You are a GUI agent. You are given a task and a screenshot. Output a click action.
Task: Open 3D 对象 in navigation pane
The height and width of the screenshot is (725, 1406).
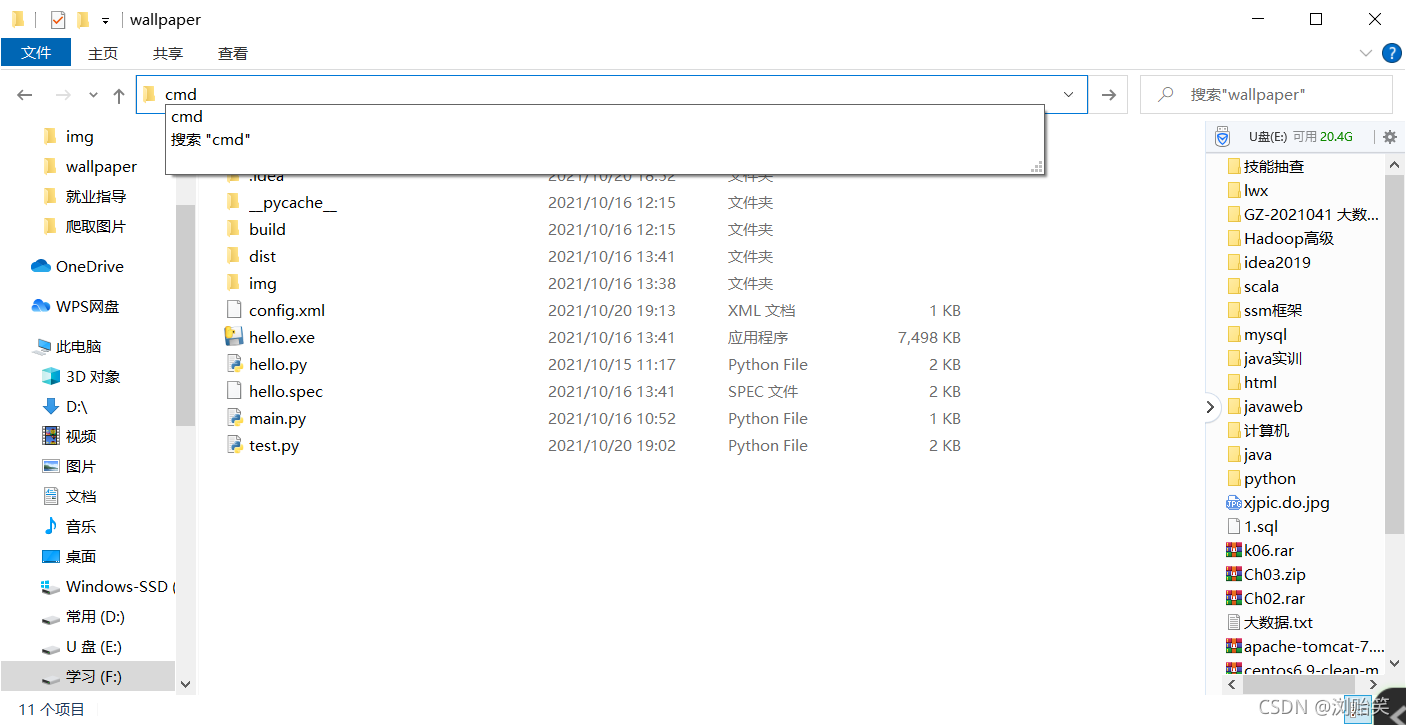pos(93,376)
